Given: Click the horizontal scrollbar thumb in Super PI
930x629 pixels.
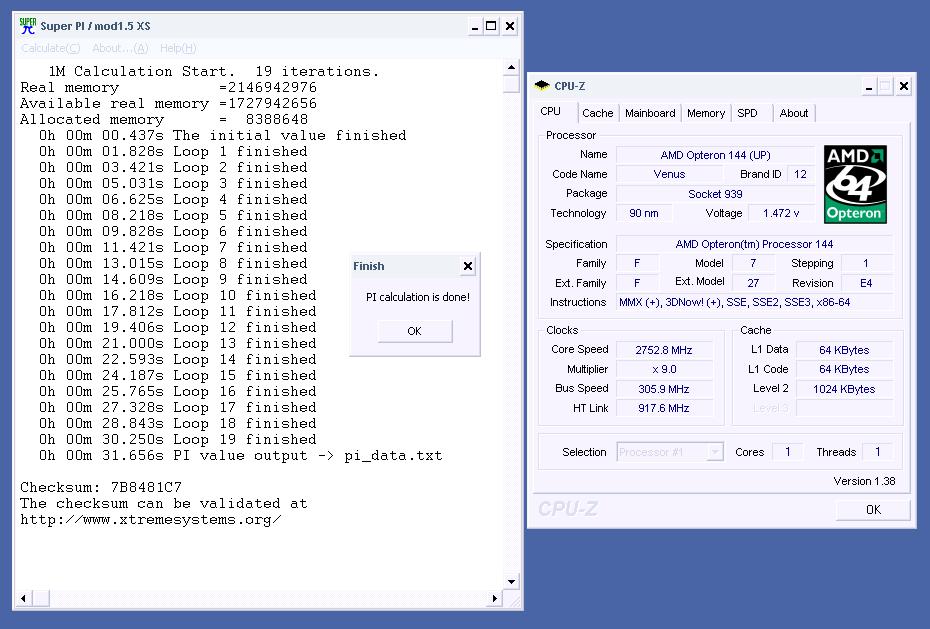Looking at the screenshot, I should click(40, 598).
